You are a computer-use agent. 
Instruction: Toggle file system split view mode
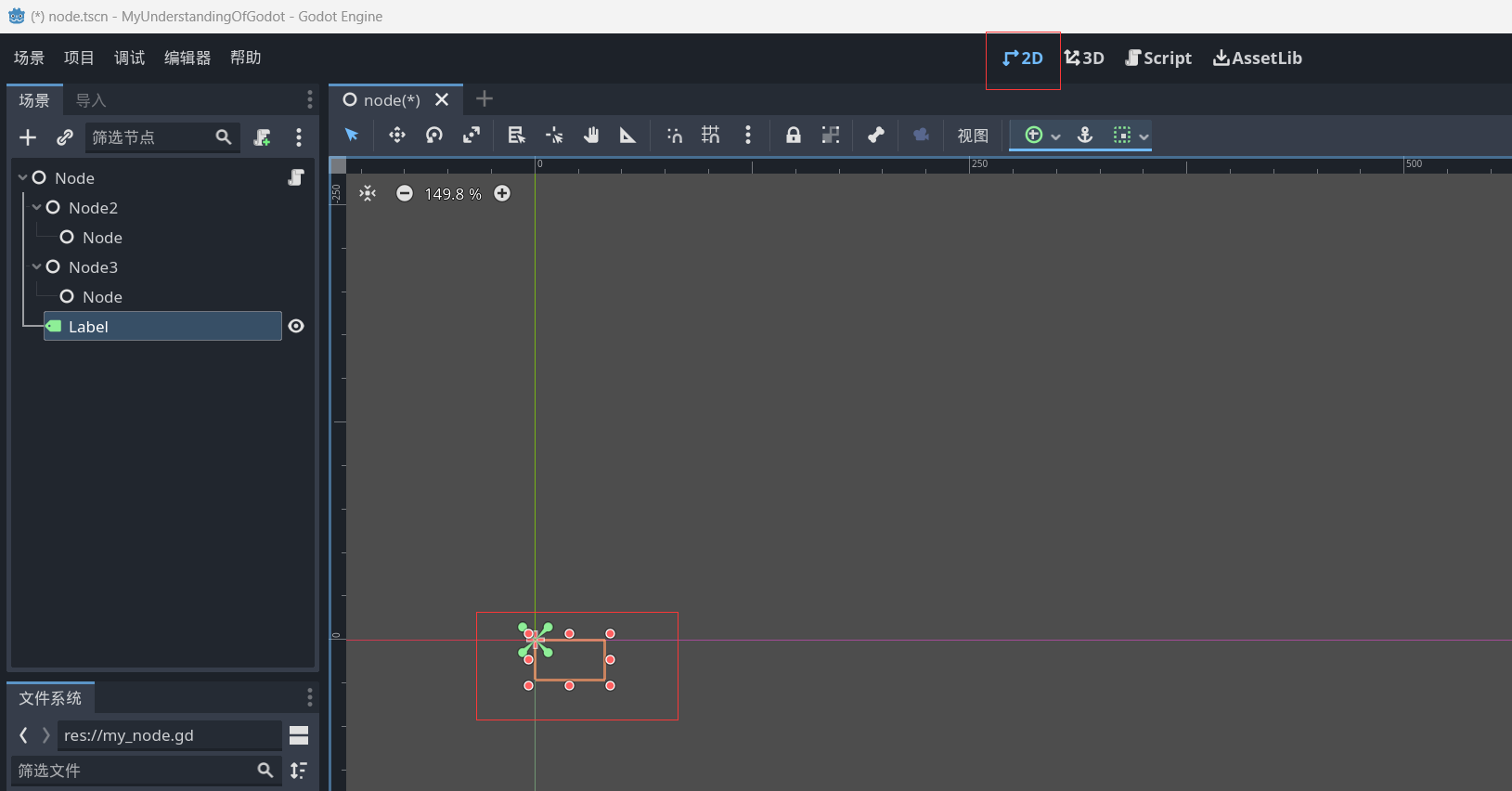pos(299,735)
